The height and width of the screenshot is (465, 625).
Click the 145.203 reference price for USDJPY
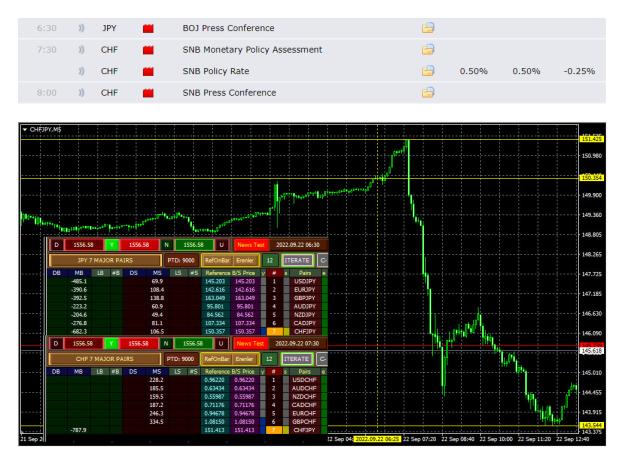(215, 281)
